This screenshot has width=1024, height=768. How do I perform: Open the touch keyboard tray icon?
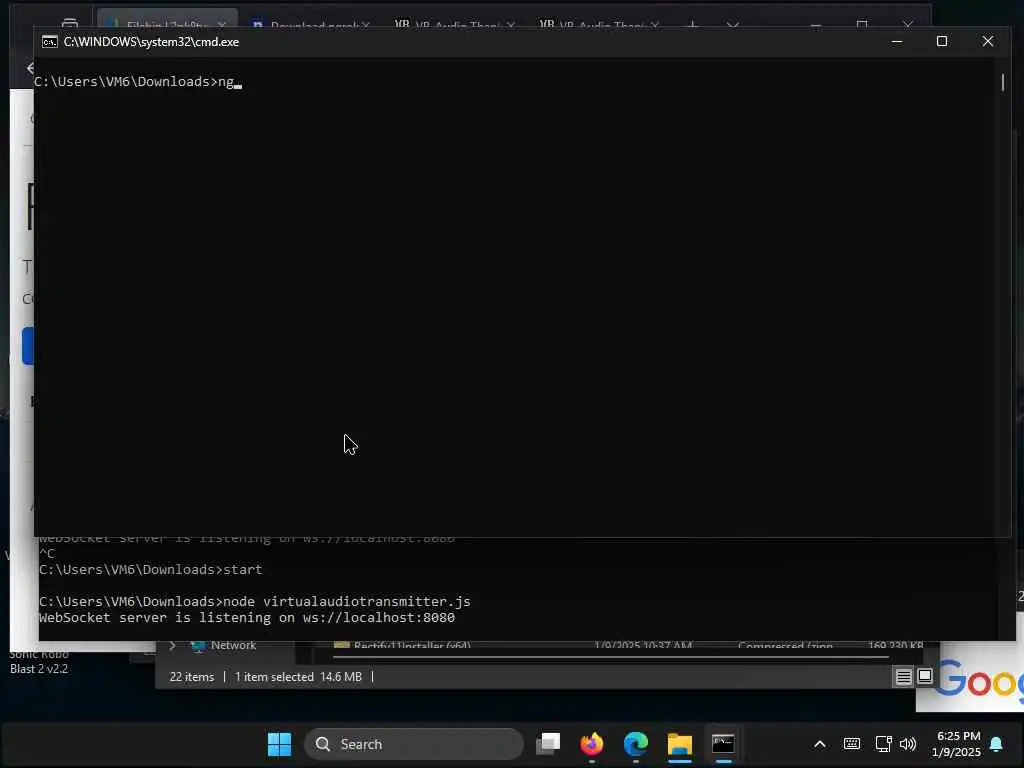tap(852, 744)
